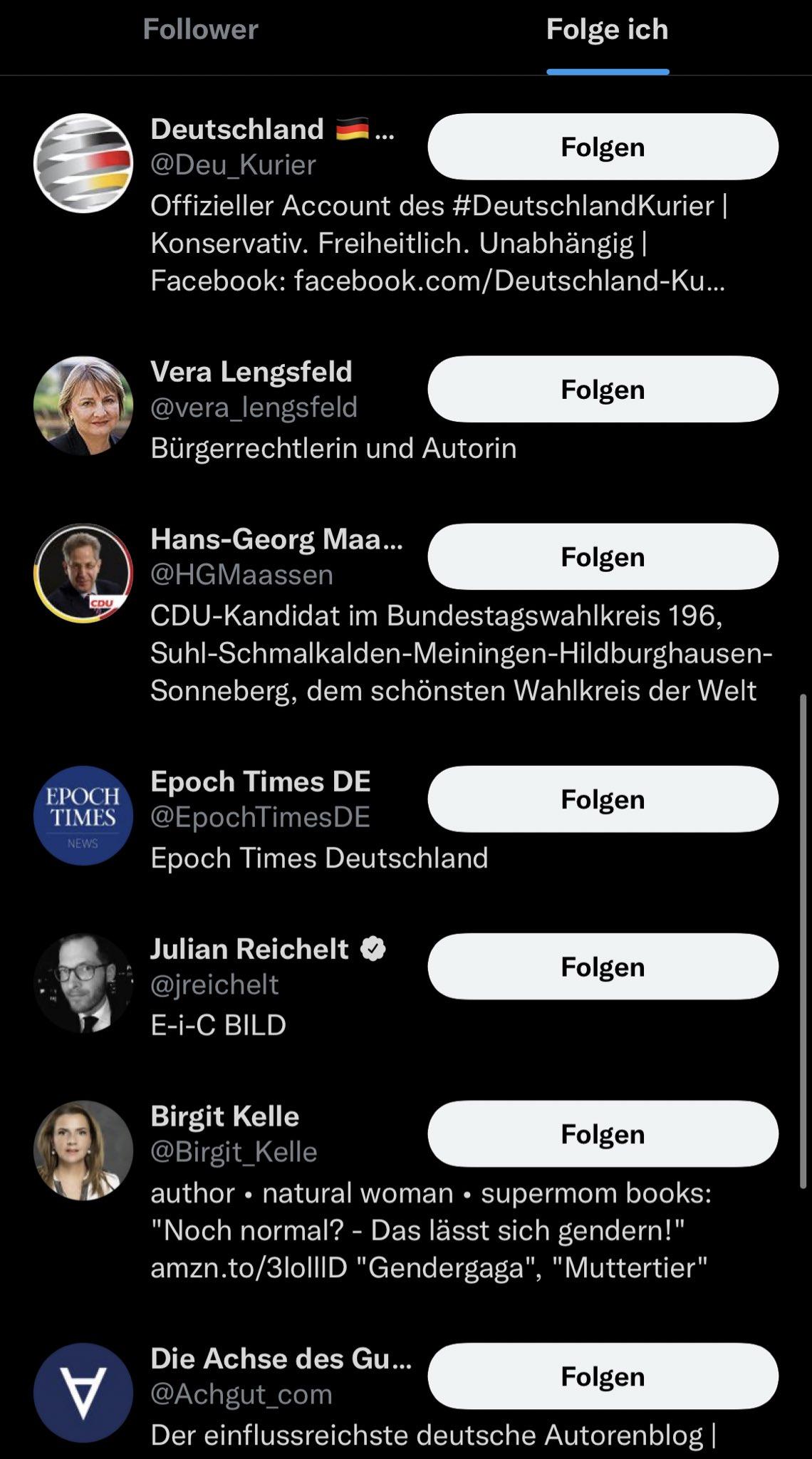The width and height of the screenshot is (812, 1459).
Task: Click Folgen for Epoch Times DE
Action: 603,799
